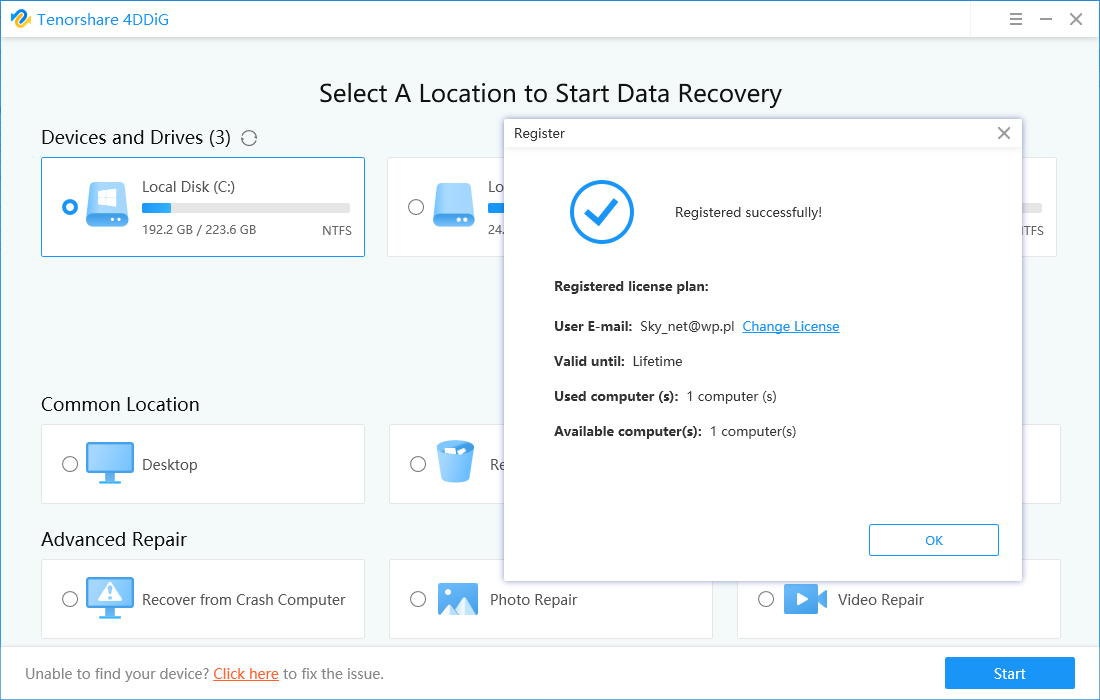Click the Start button

(x=1010, y=673)
